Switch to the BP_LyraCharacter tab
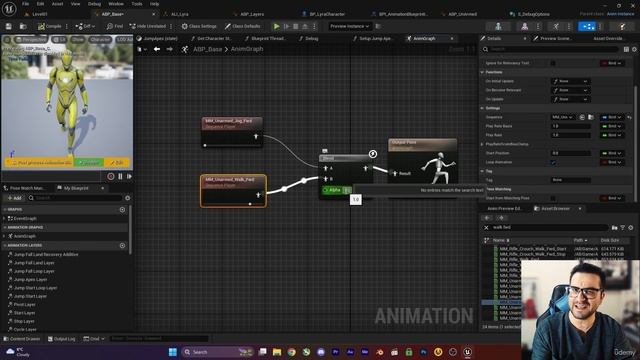The width and height of the screenshot is (640, 360). [327, 14]
